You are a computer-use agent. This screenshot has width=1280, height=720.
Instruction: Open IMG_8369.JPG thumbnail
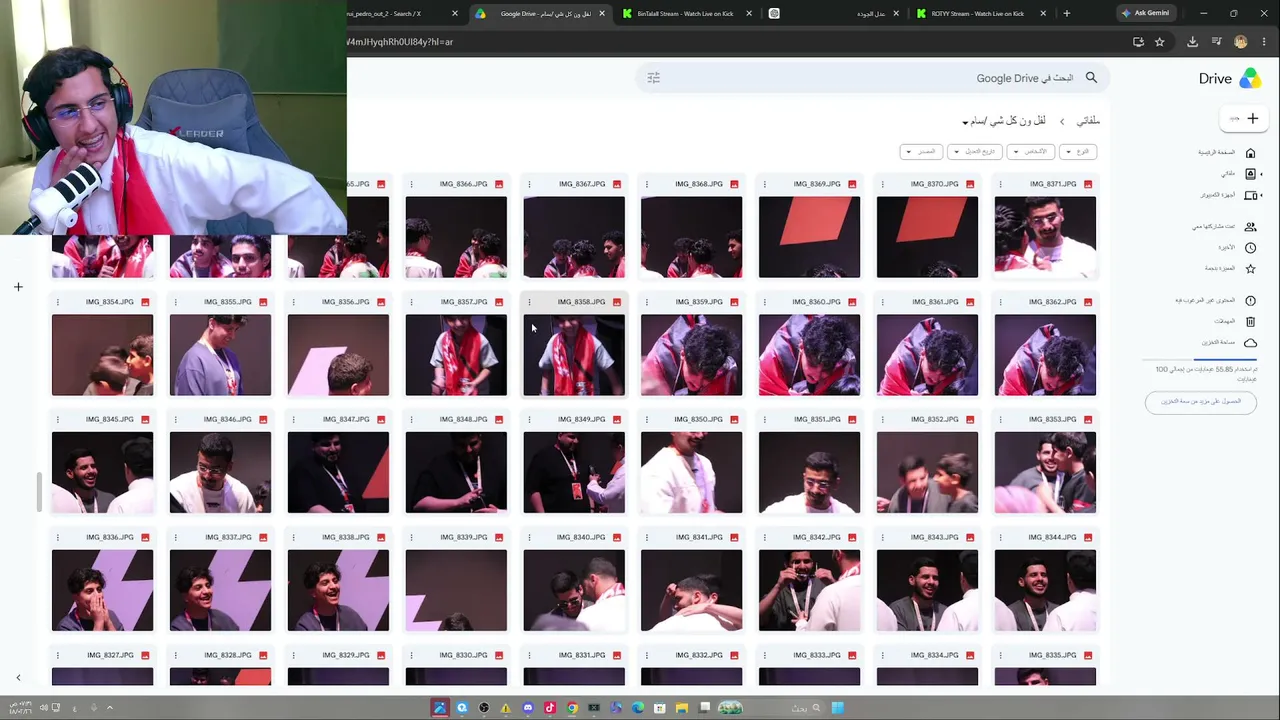tap(809, 237)
